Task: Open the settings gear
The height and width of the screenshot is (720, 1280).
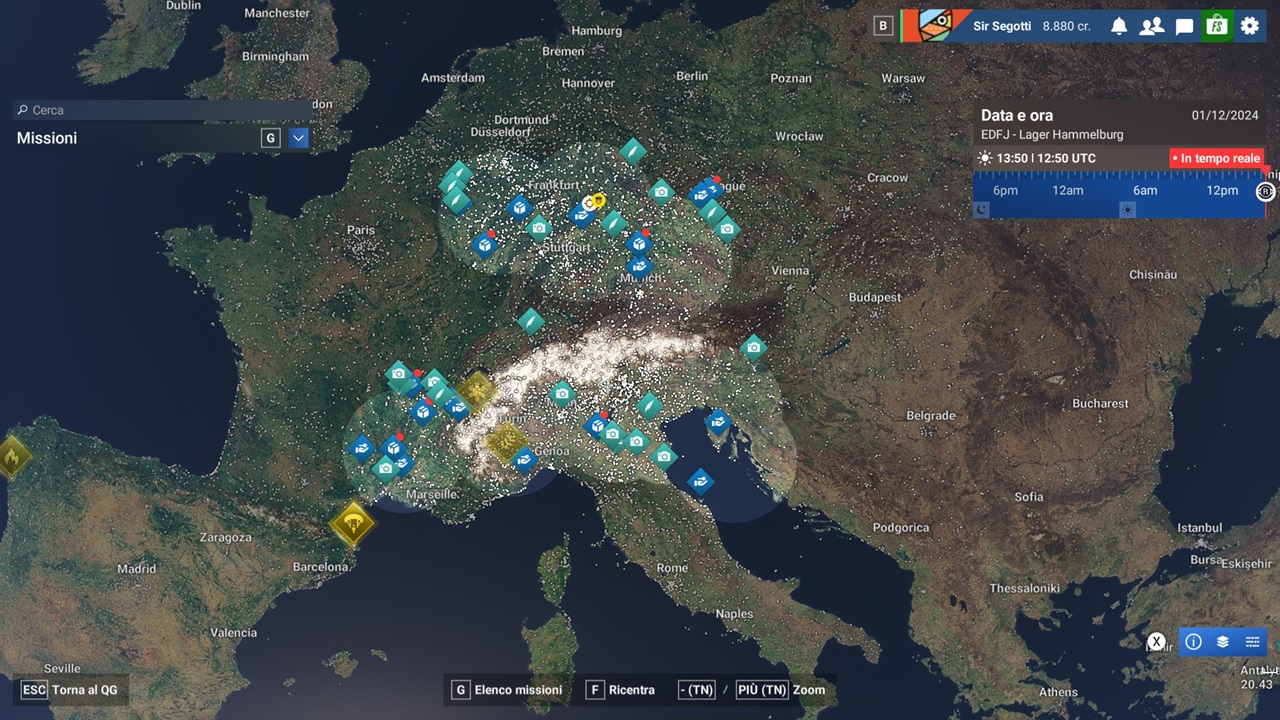Action: (x=1250, y=26)
